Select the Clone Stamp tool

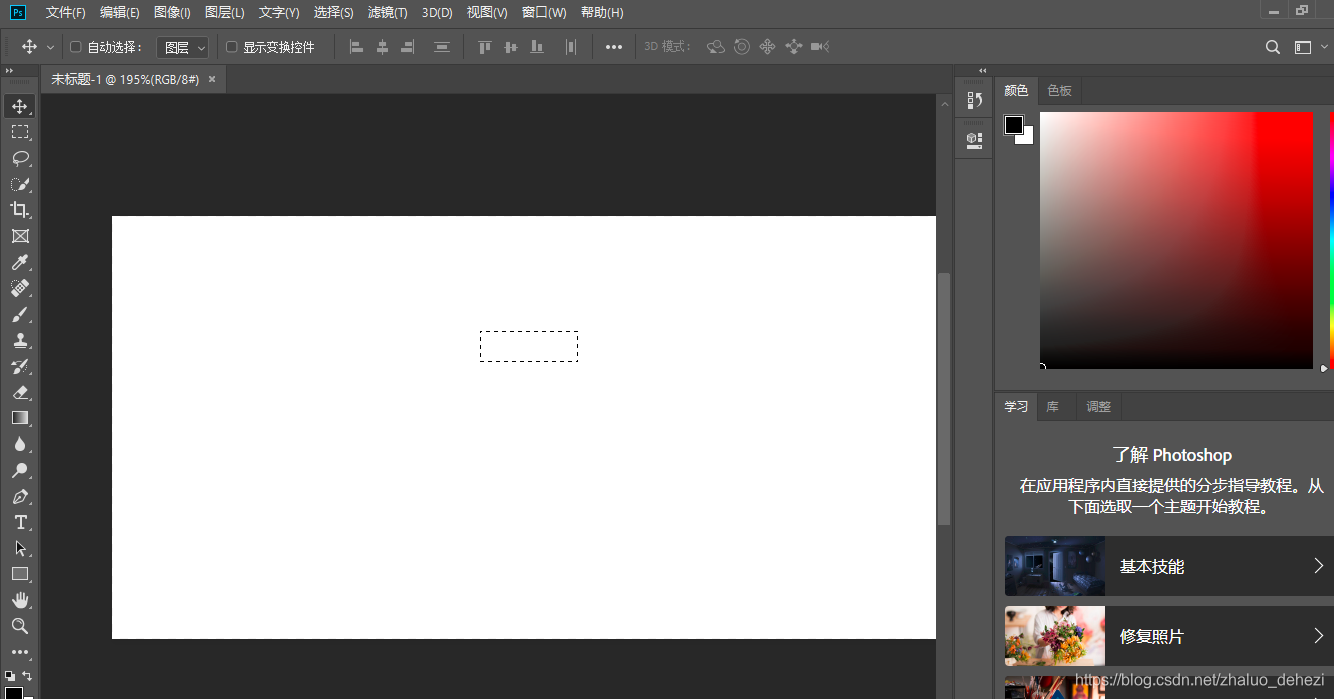(20, 340)
